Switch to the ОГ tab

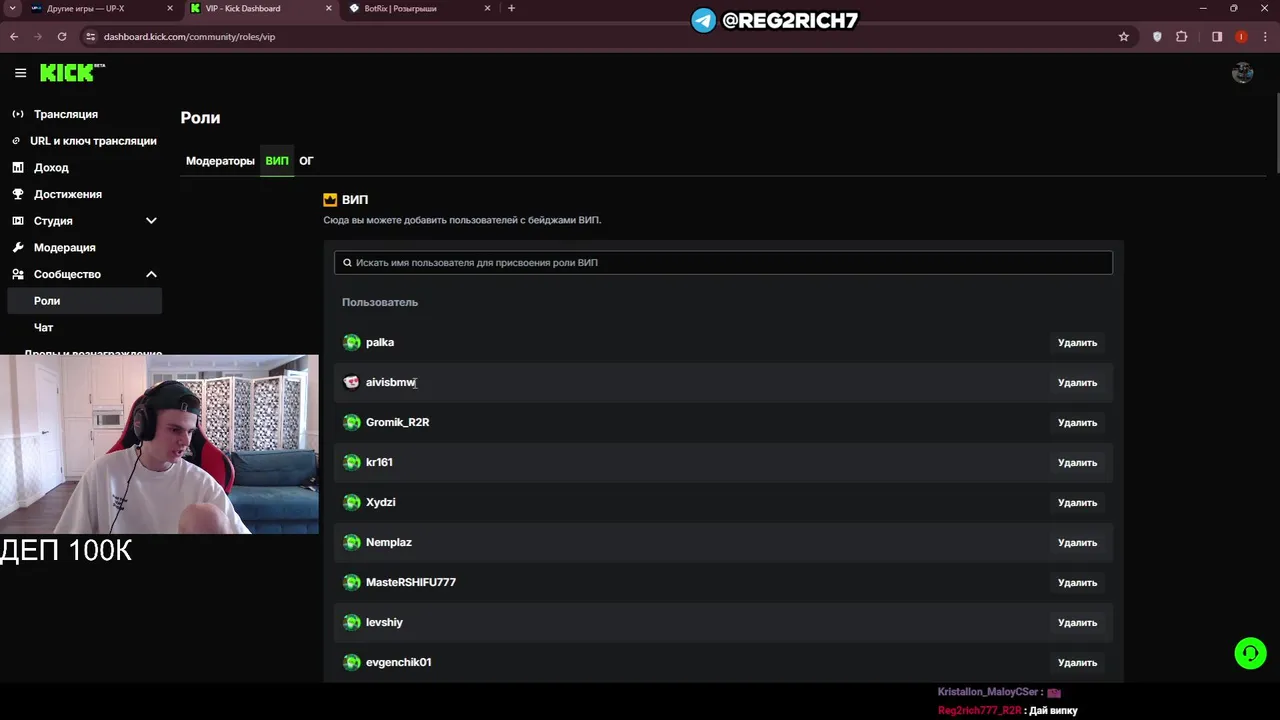[306, 161]
